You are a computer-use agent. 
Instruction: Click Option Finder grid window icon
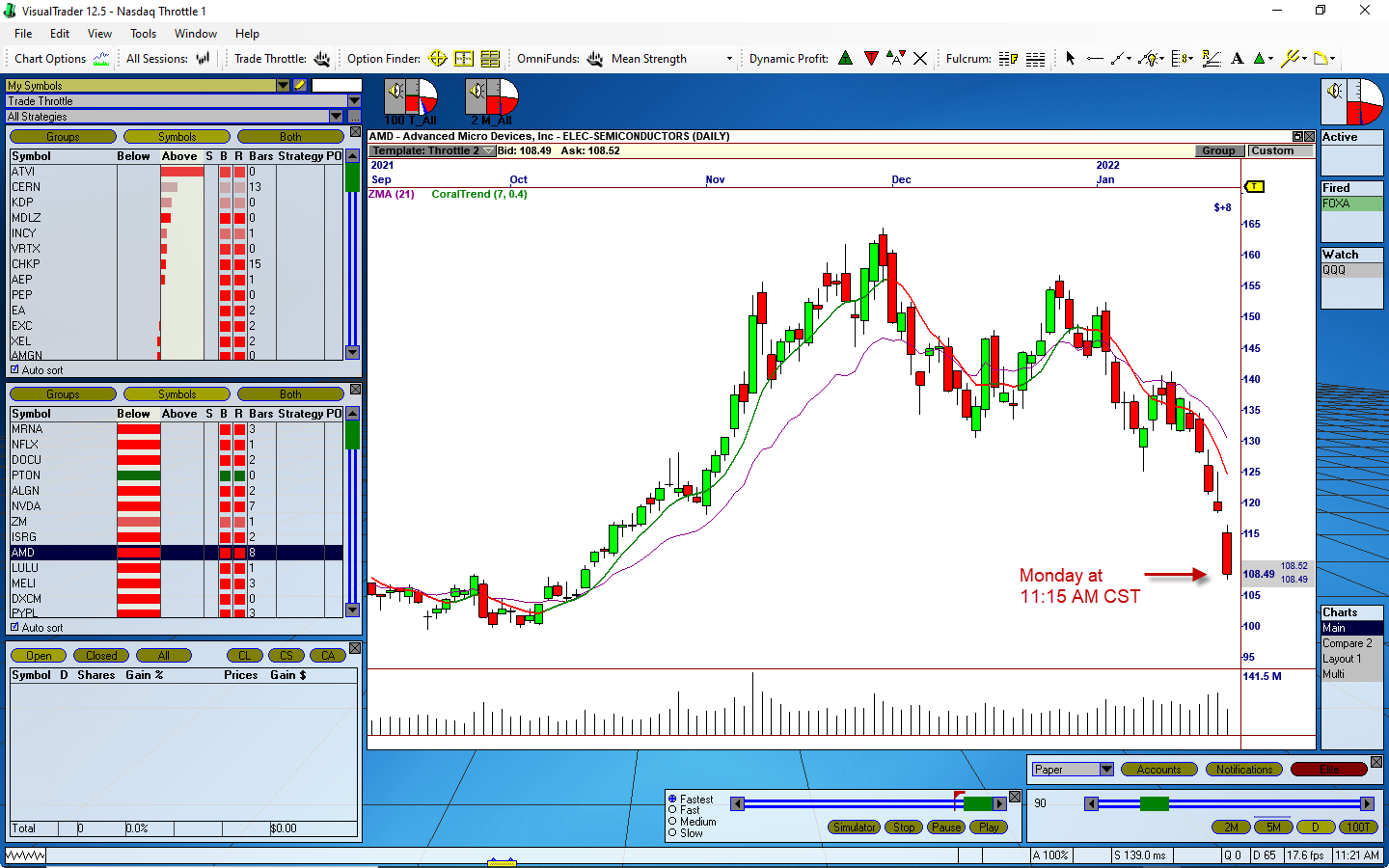tap(463, 59)
